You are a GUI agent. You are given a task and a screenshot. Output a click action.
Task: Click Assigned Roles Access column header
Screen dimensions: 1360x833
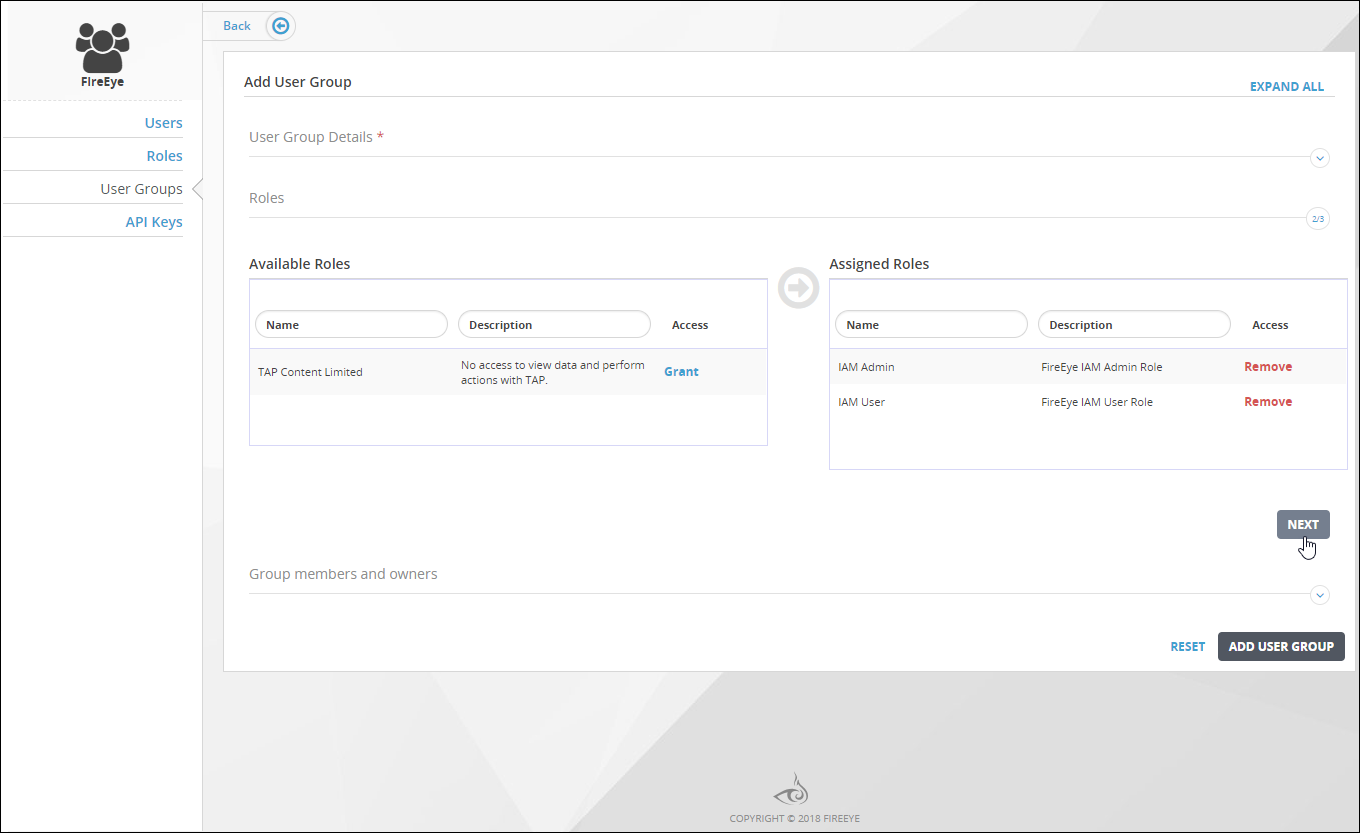point(1270,325)
